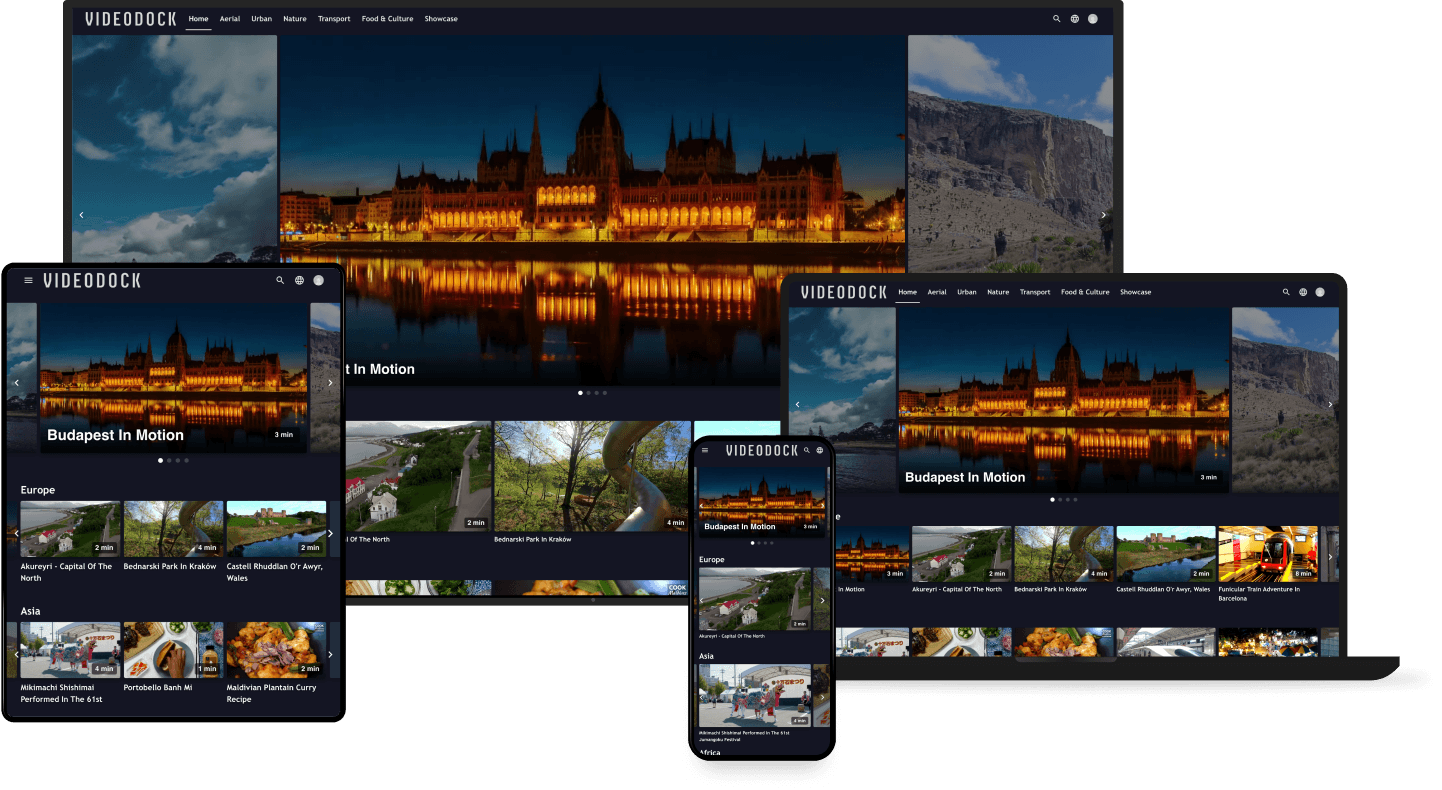Tap the globe icon on the tablet
Viewport: 1442px width, 790px height.
click(x=299, y=281)
